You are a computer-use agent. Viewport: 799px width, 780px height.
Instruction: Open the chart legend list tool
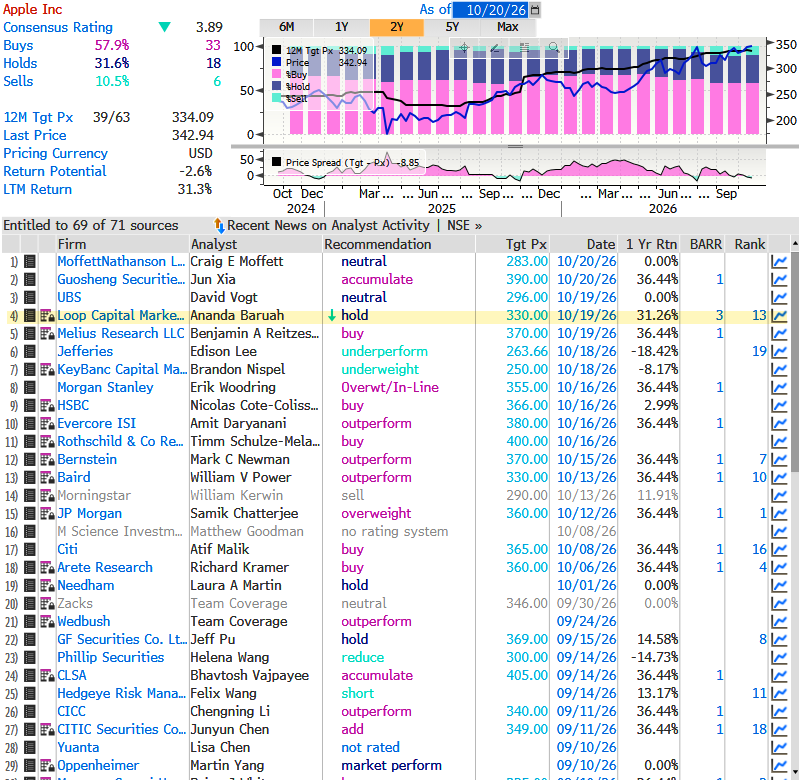tap(524, 48)
